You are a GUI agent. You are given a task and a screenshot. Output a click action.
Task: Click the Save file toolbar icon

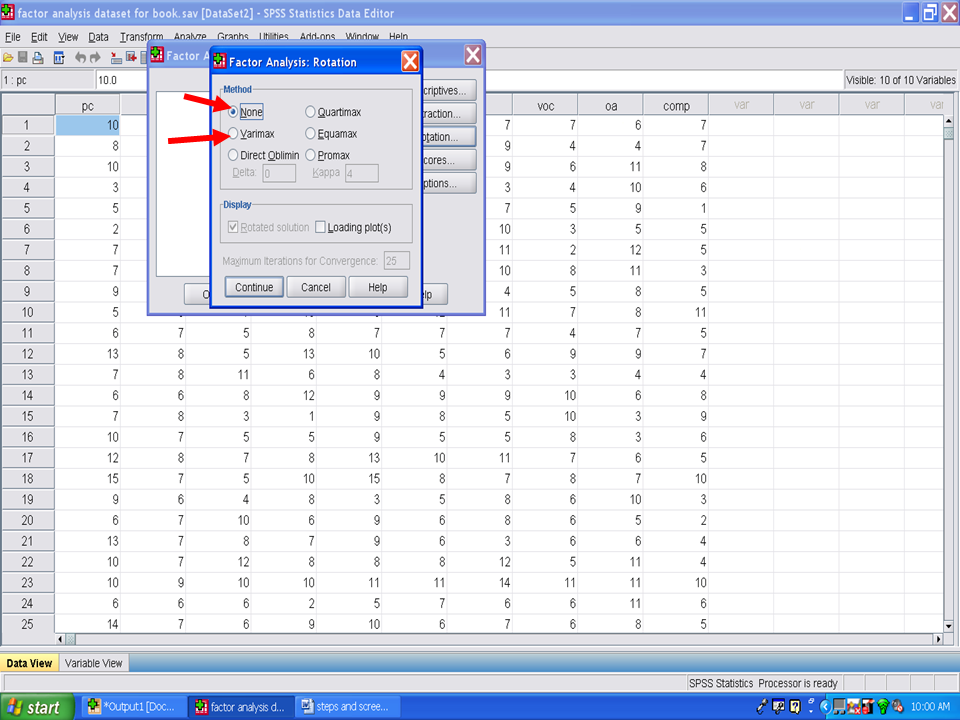point(23,57)
